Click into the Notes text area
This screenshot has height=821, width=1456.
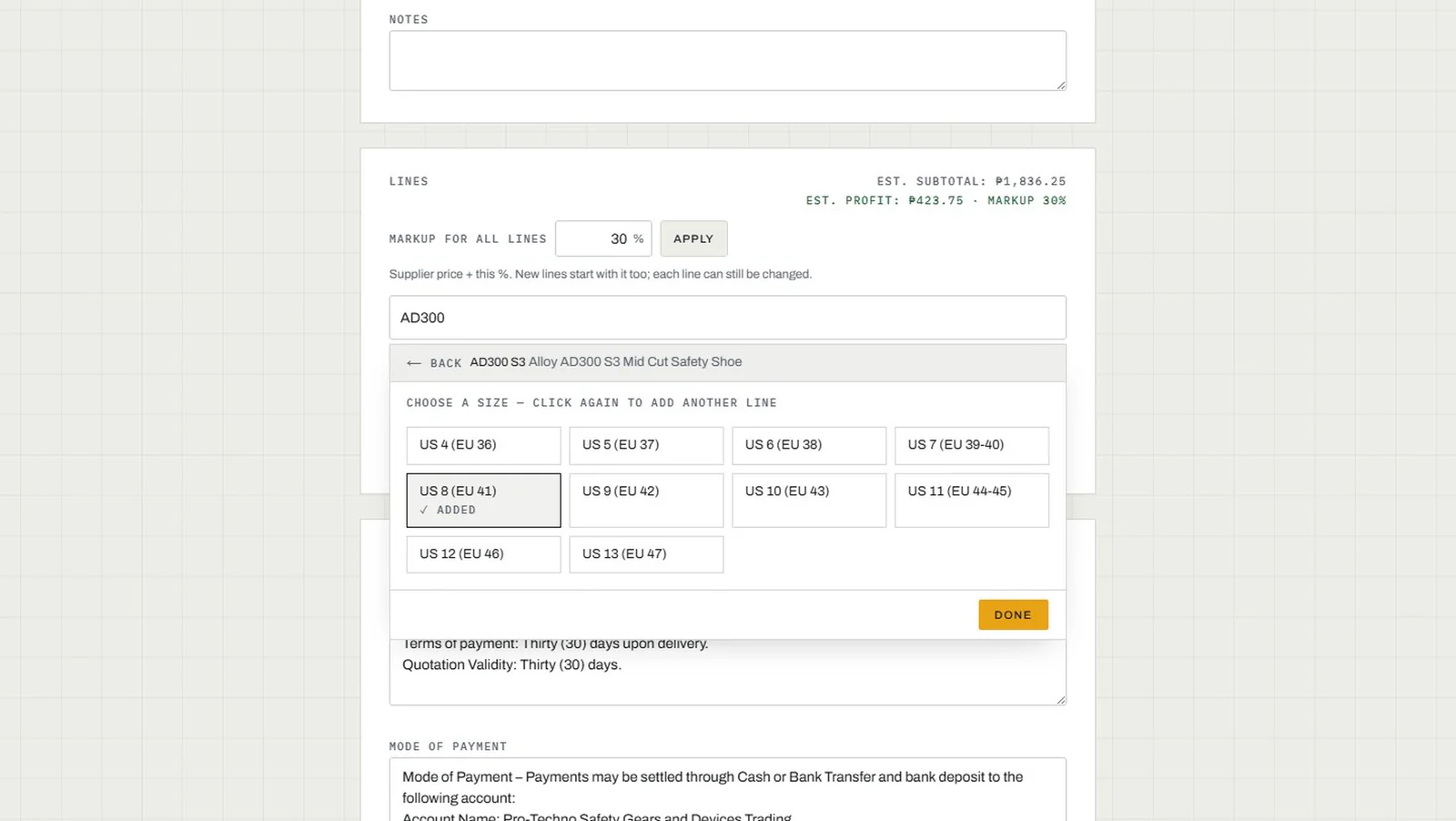[728, 61]
